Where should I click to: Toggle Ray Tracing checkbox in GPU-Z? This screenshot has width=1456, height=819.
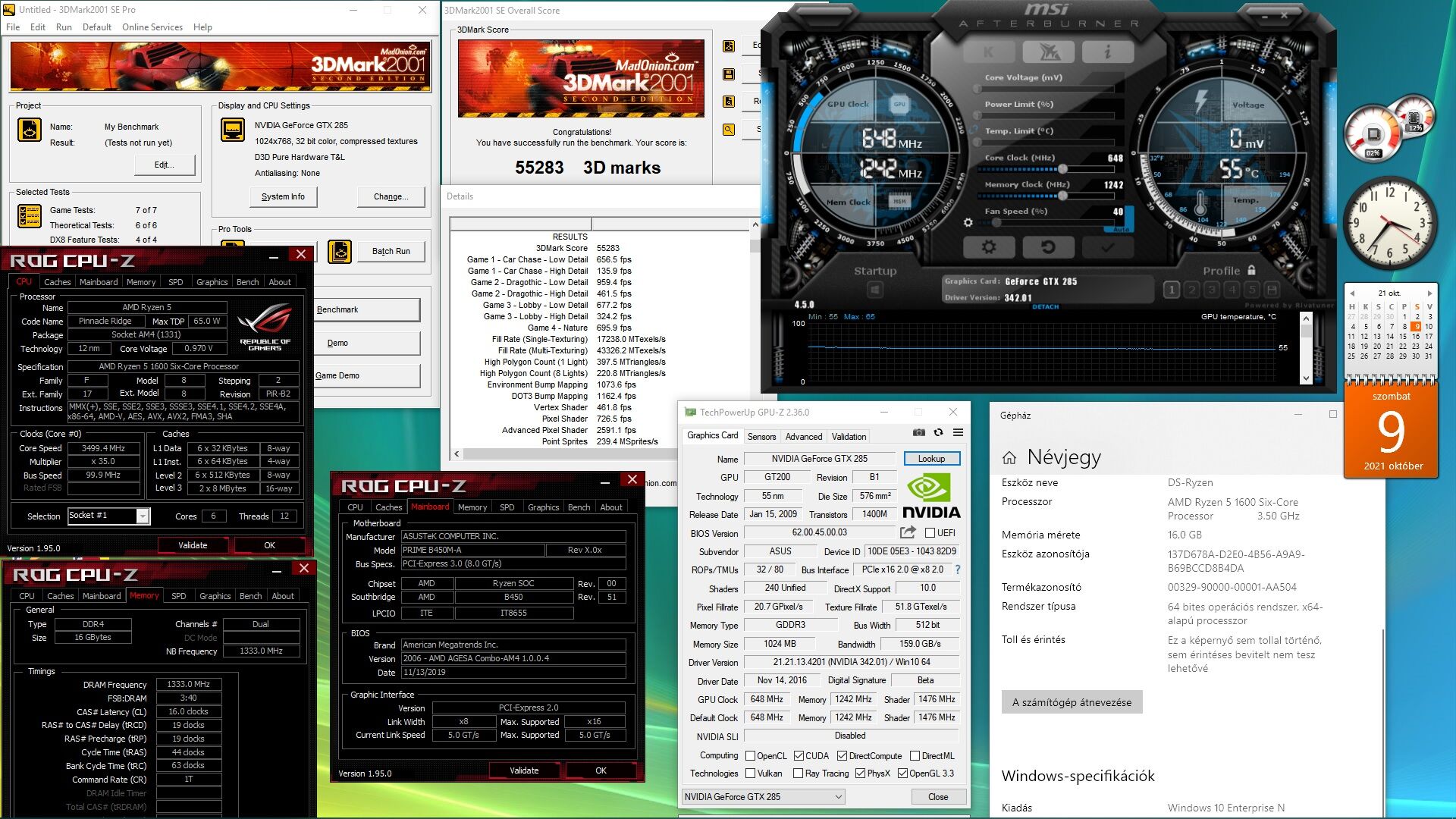[798, 773]
